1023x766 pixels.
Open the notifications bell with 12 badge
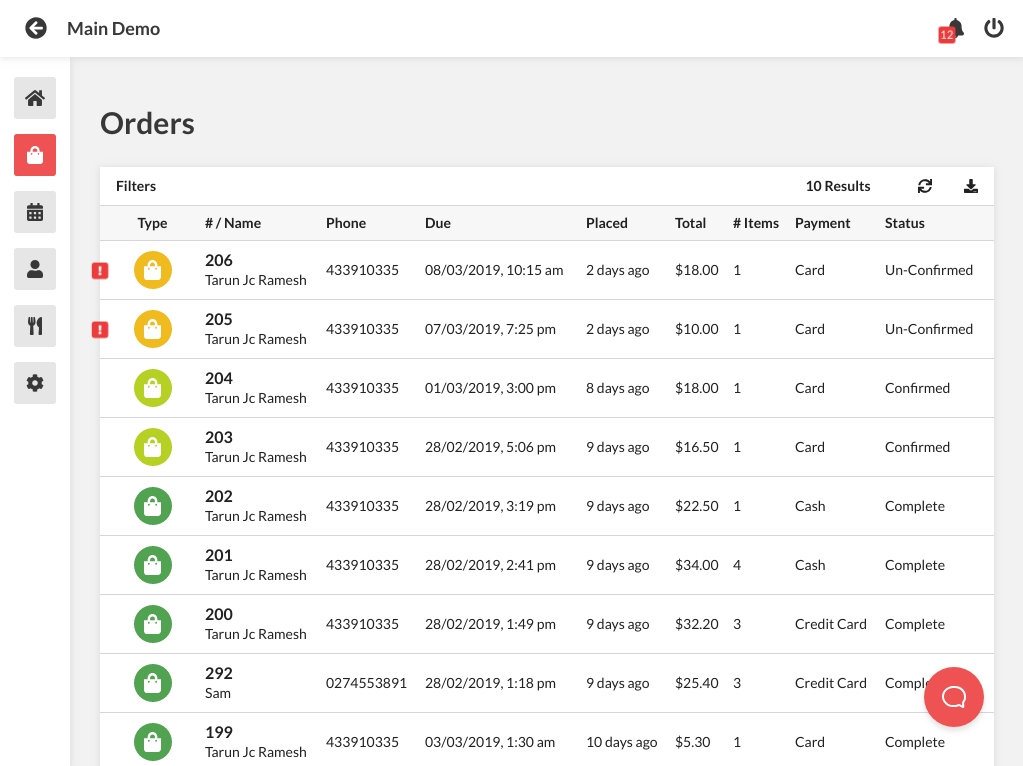pos(954,29)
